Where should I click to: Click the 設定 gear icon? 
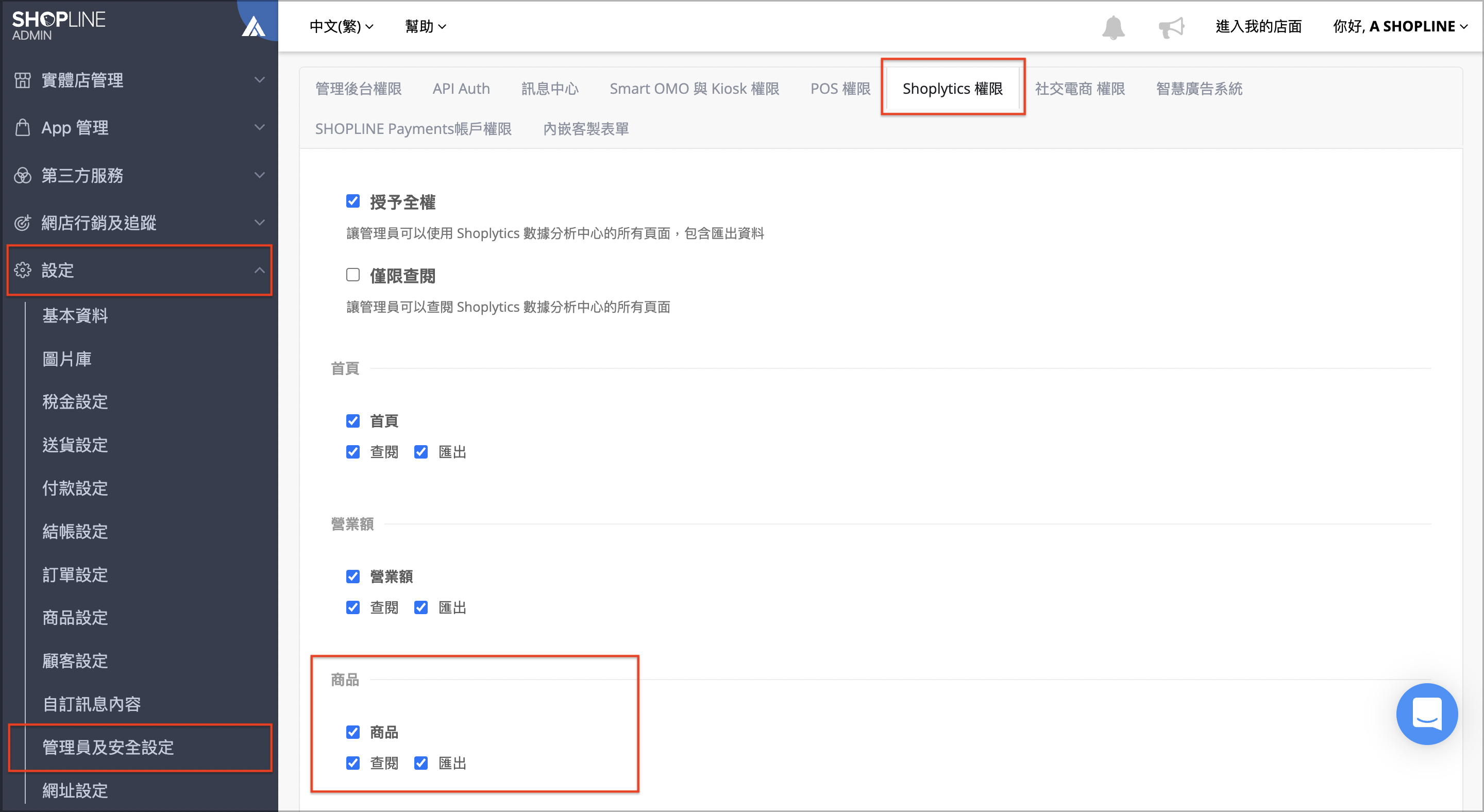point(23,270)
